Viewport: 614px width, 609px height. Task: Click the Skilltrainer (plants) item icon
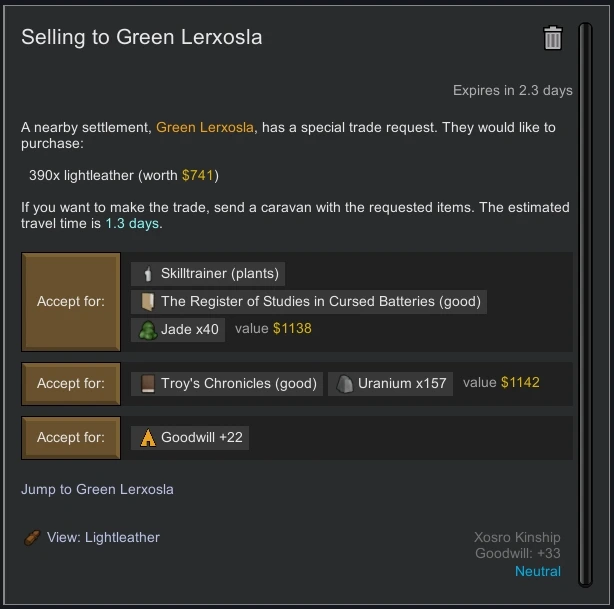click(x=147, y=273)
